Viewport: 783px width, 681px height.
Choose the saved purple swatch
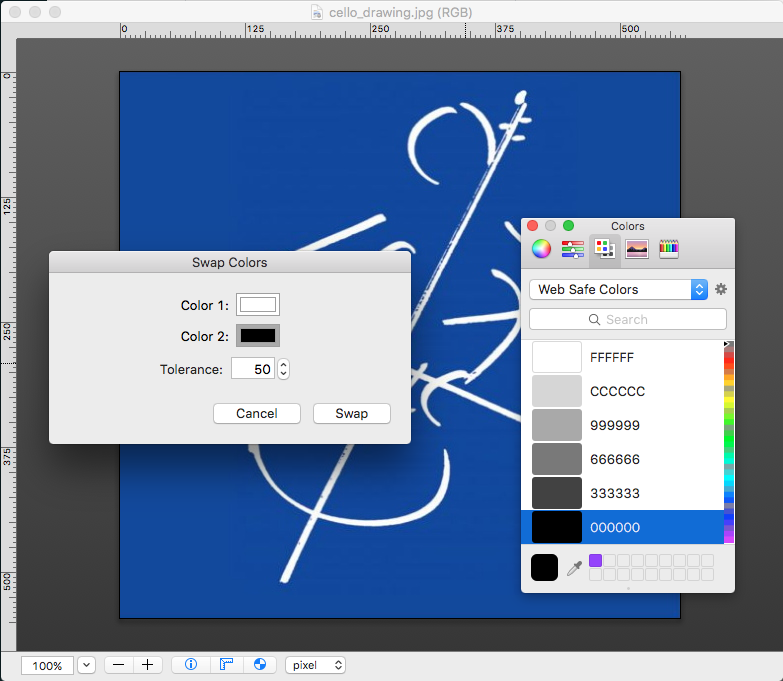click(x=595, y=560)
